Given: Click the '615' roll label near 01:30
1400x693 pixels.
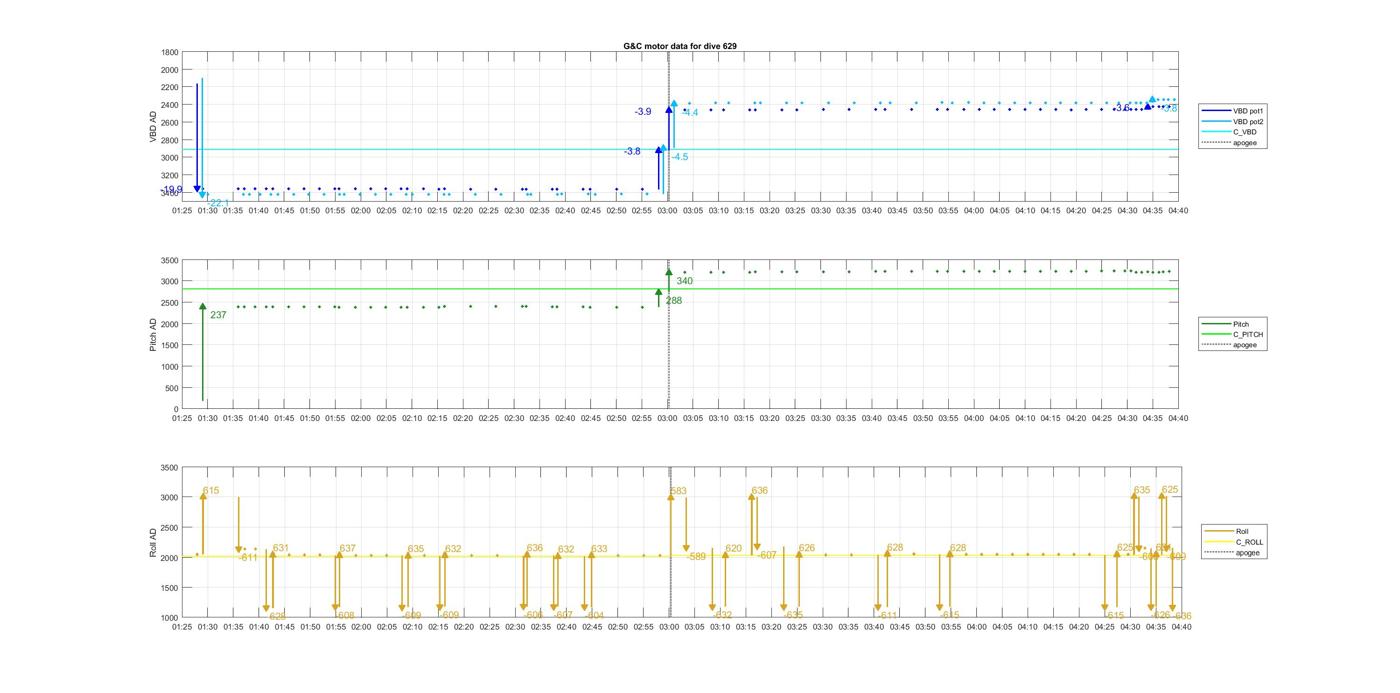Looking at the screenshot, I should 211,491.
